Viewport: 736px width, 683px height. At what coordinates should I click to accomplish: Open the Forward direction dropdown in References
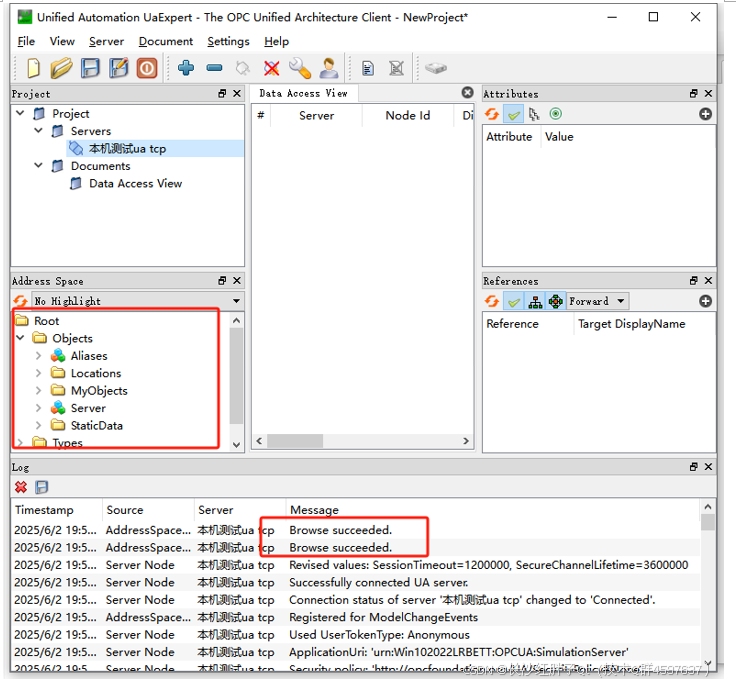coord(597,301)
